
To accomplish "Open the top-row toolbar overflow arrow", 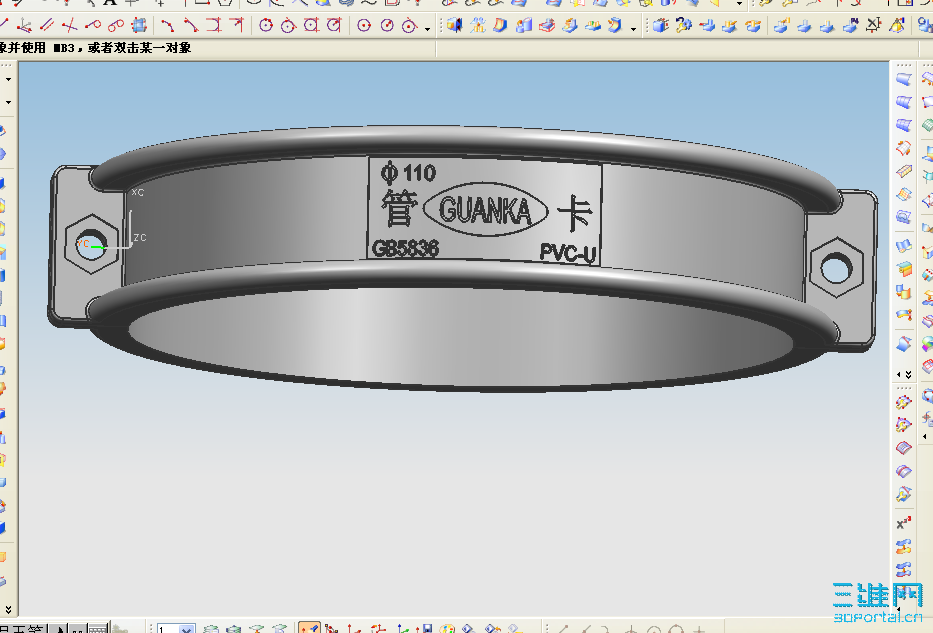I will point(740,4).
